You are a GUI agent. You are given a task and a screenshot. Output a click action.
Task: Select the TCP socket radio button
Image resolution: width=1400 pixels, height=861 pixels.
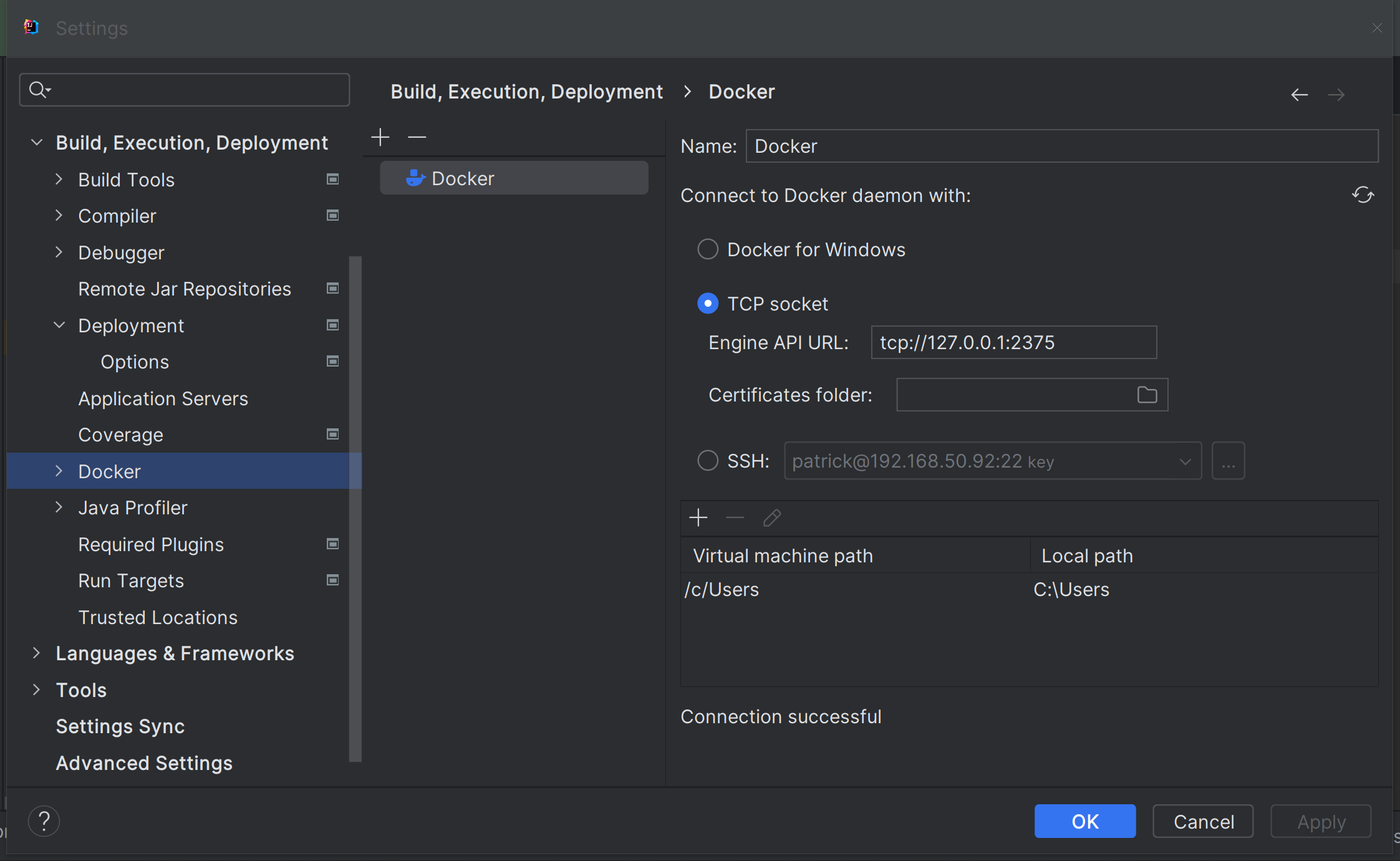click(x=708, y=304)
